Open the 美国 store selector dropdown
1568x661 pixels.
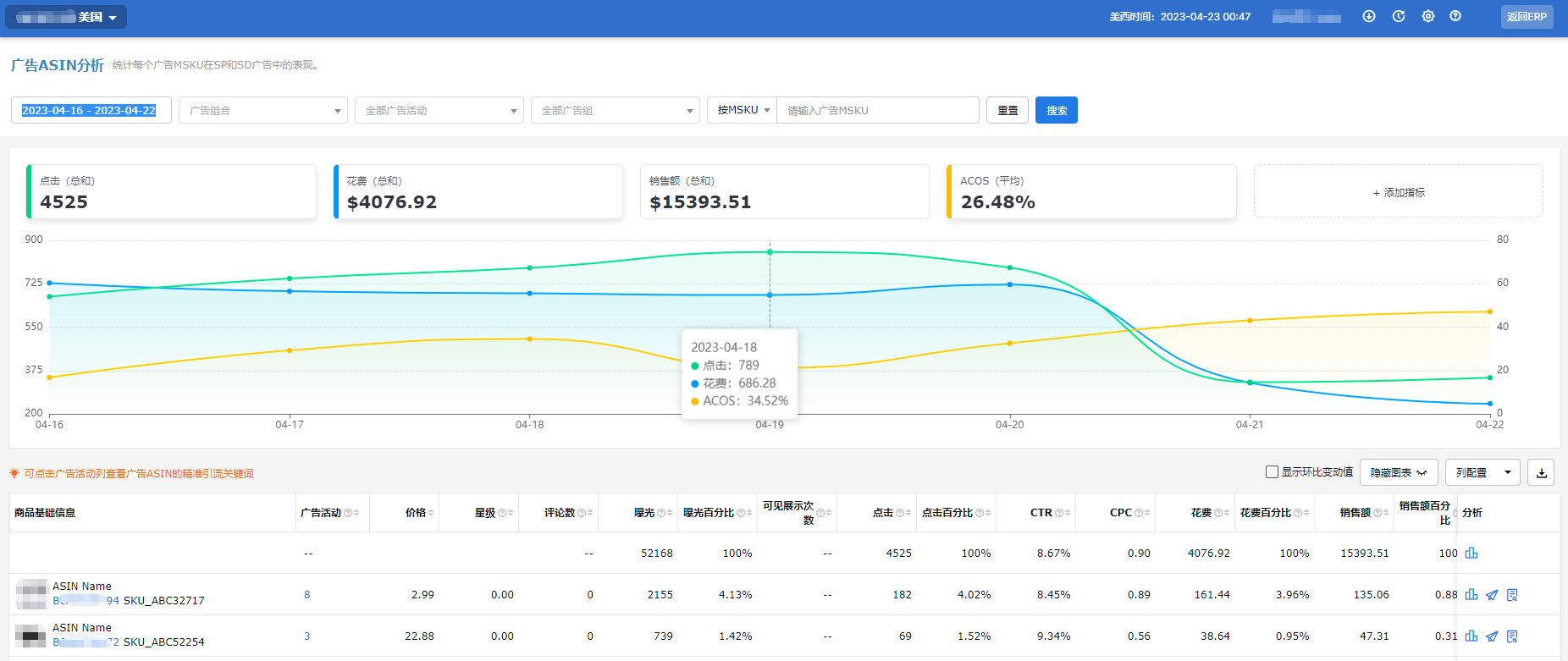click(x=66, y=17)
